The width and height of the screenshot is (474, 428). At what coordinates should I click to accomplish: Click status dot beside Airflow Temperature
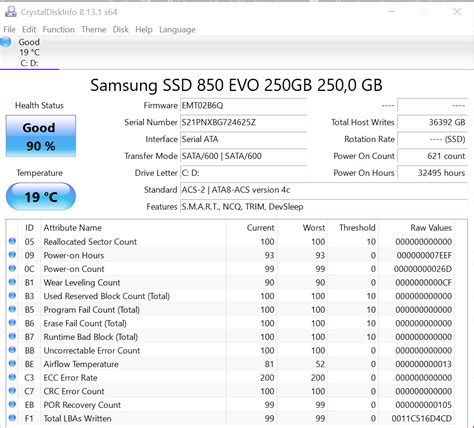[x=12, y=363]
